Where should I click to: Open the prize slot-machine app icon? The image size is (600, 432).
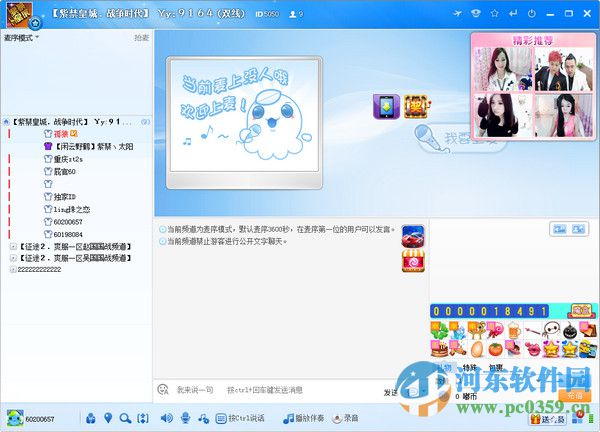tap(417, 106)
